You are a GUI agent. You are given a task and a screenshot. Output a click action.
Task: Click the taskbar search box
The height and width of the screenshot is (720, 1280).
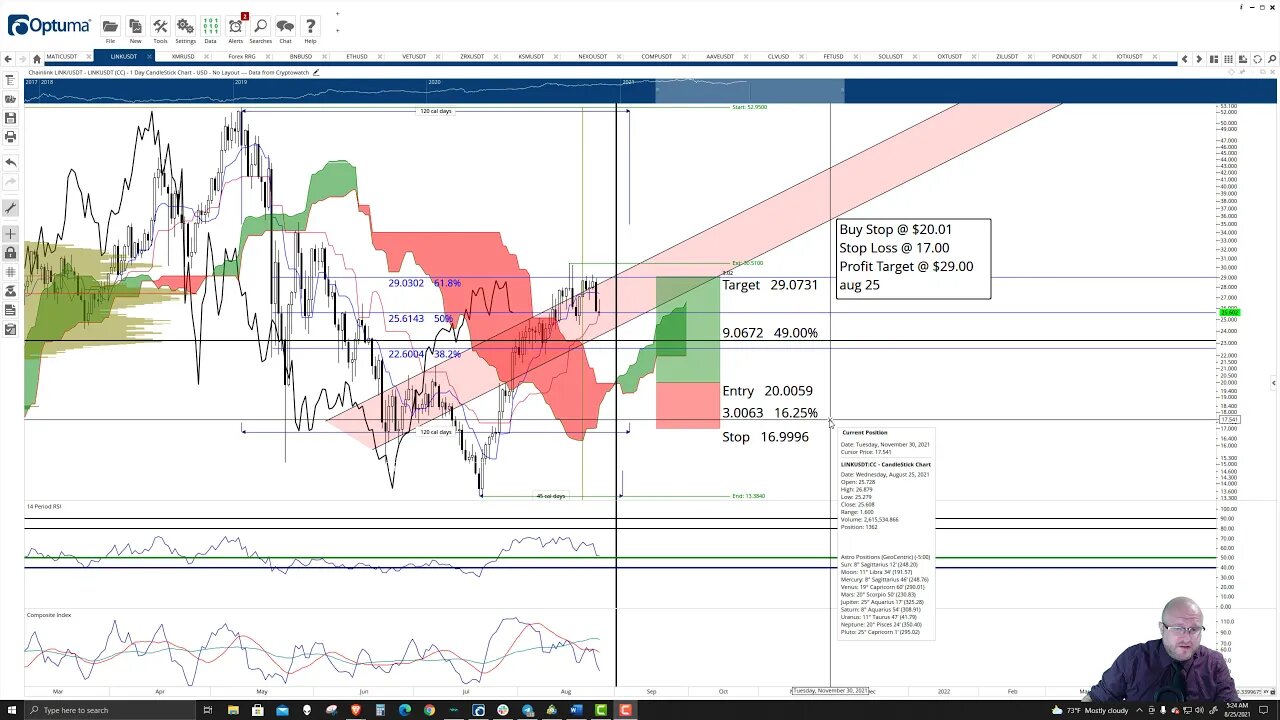pos(110,710)
